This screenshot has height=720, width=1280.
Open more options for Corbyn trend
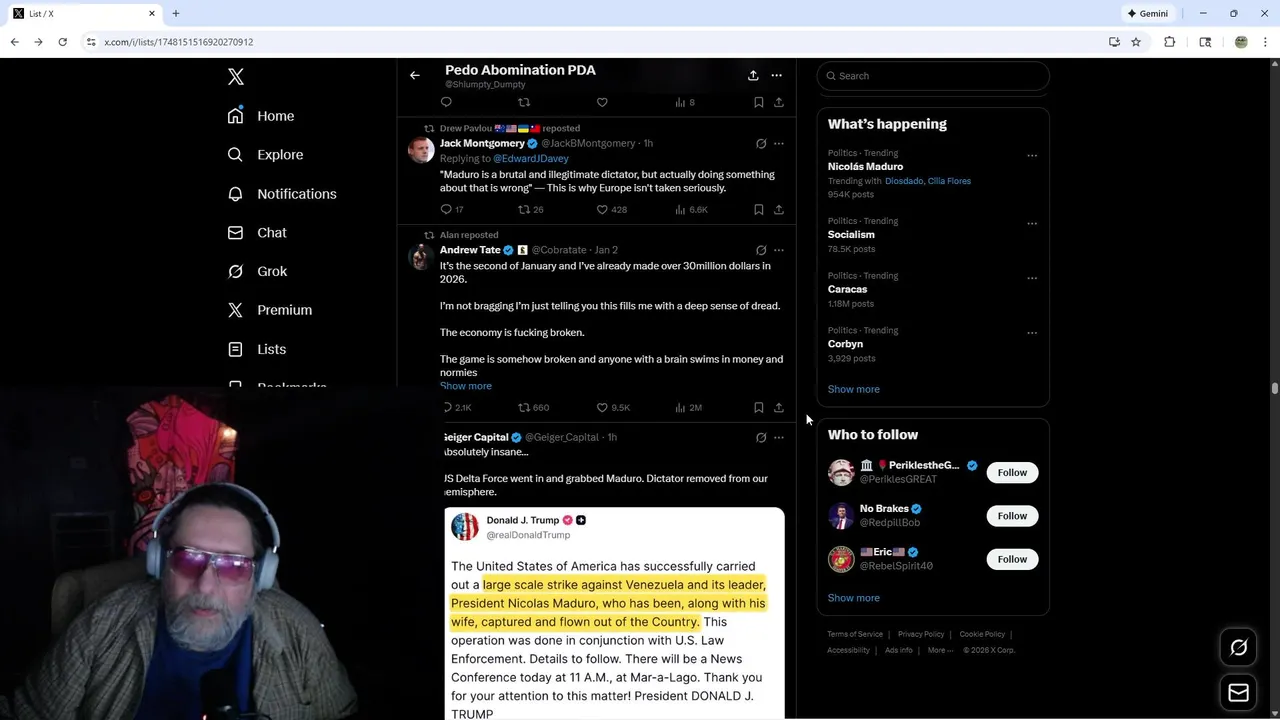coord(1032,333)
